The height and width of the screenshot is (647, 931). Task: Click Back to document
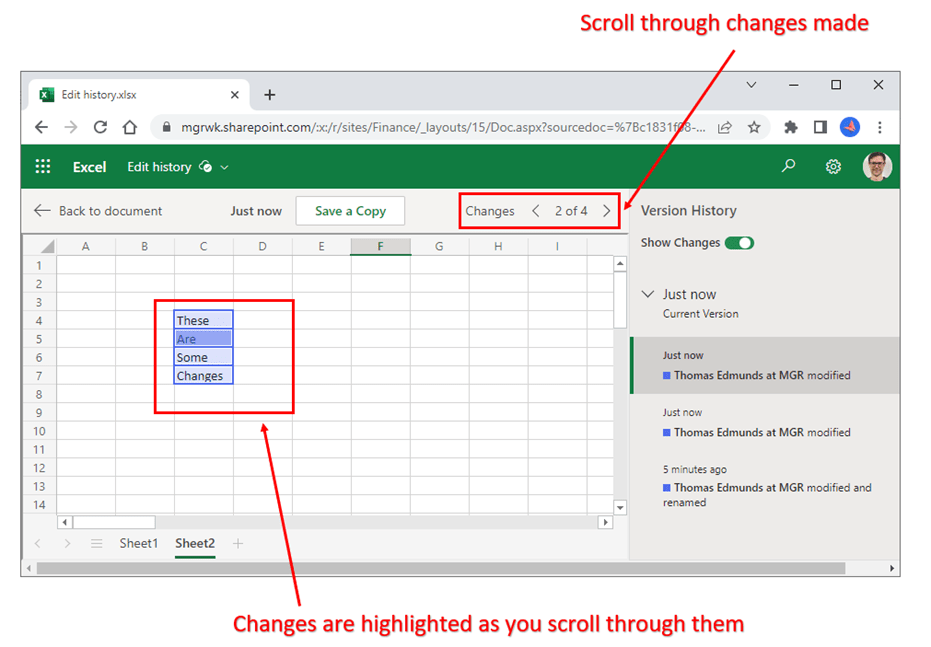pos(98,211)
